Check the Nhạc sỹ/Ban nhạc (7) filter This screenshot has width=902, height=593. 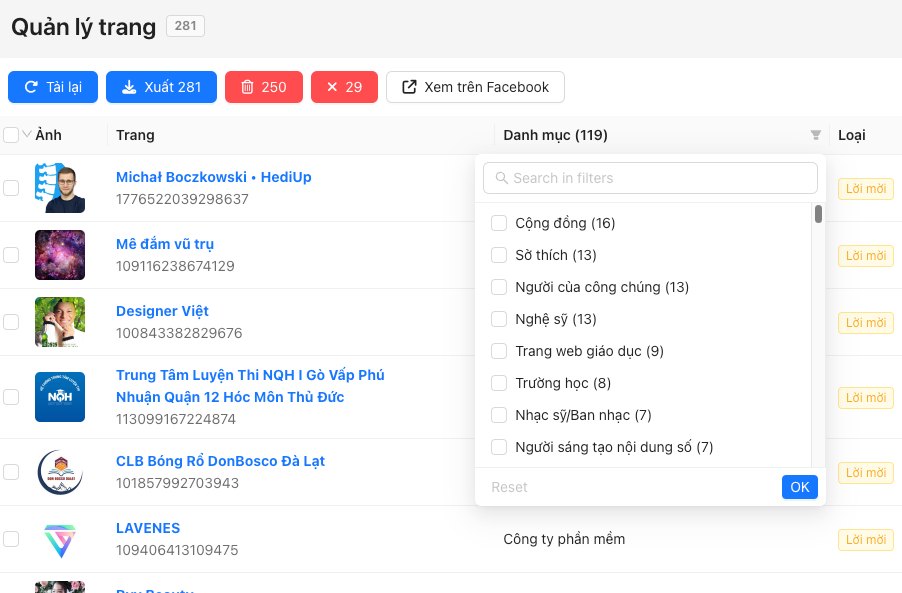499,415
